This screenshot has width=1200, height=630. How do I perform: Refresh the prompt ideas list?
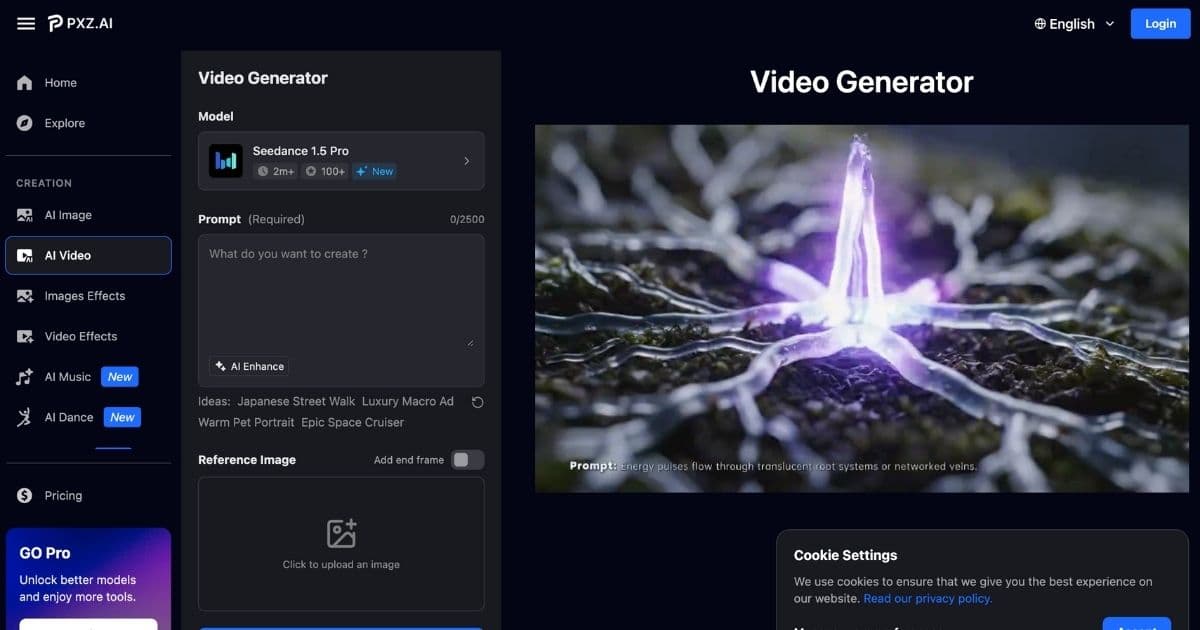pos(478,402)
